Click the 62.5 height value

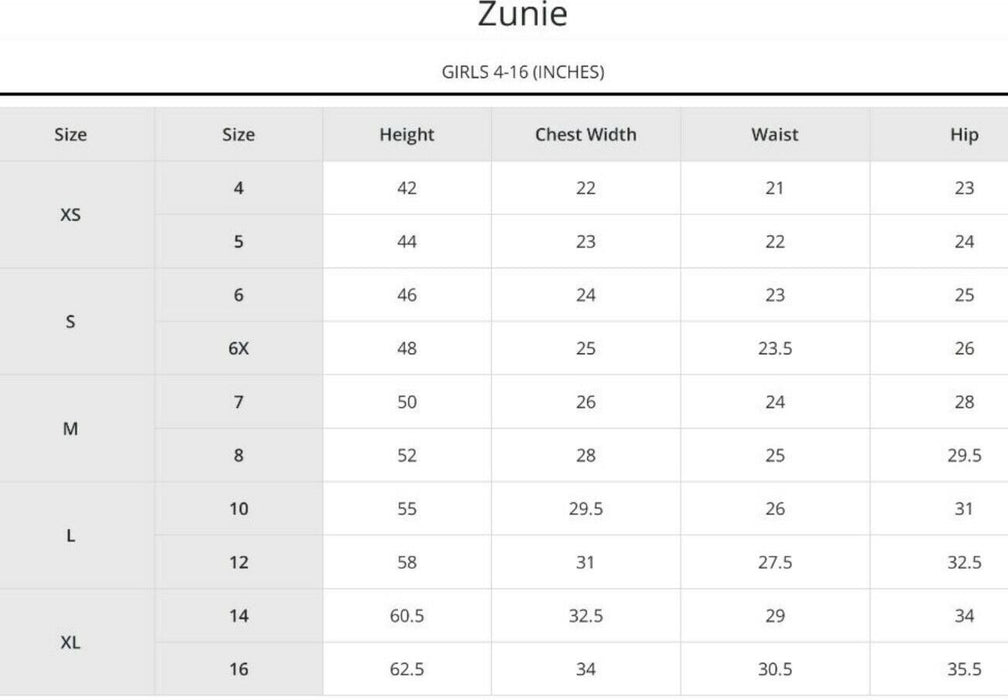407,670
